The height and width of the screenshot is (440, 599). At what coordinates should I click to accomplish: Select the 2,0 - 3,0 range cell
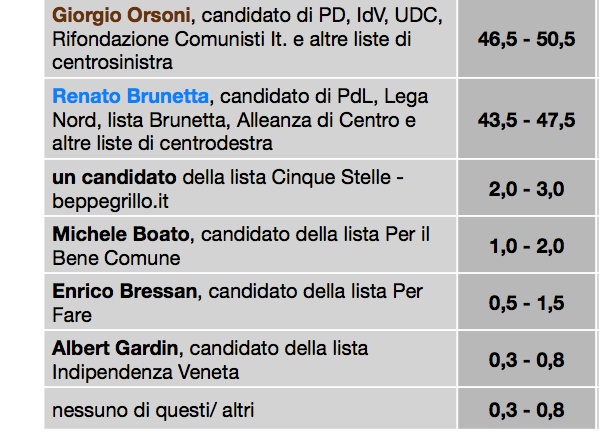526,189
